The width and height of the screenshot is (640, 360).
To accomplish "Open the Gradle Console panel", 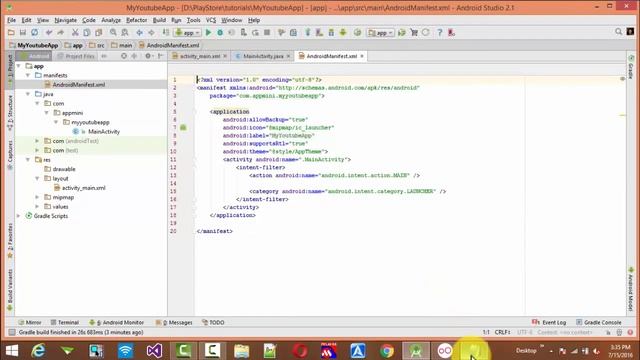I will coord(598,322).
